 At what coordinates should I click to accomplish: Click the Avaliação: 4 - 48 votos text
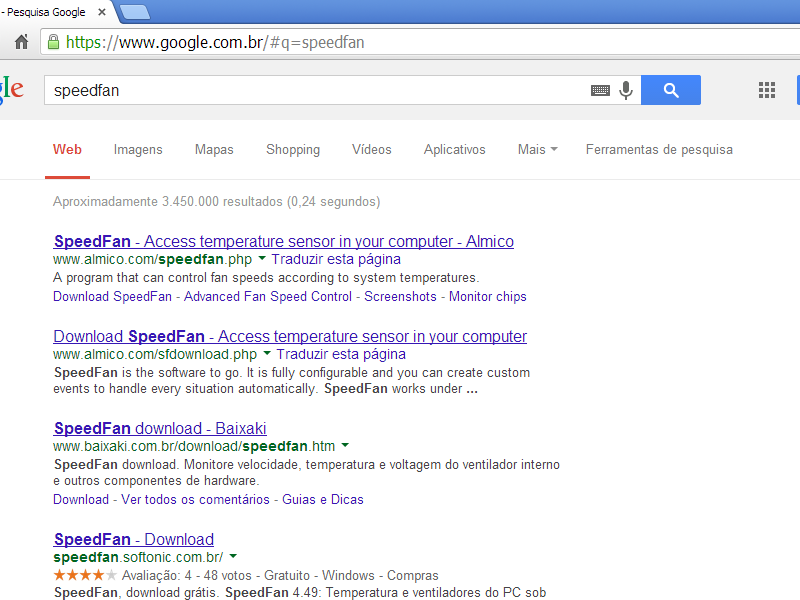(x=187, y=576)
